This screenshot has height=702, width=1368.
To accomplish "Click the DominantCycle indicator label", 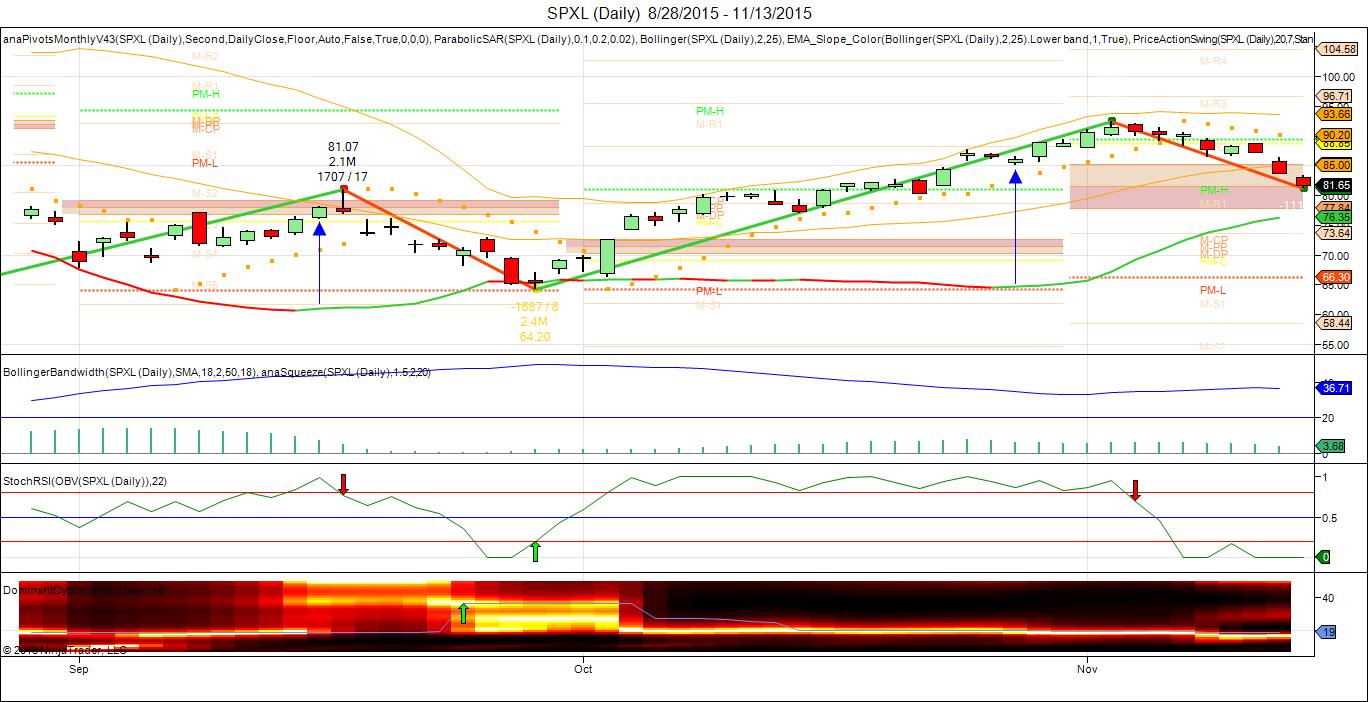I will (85, 590).
